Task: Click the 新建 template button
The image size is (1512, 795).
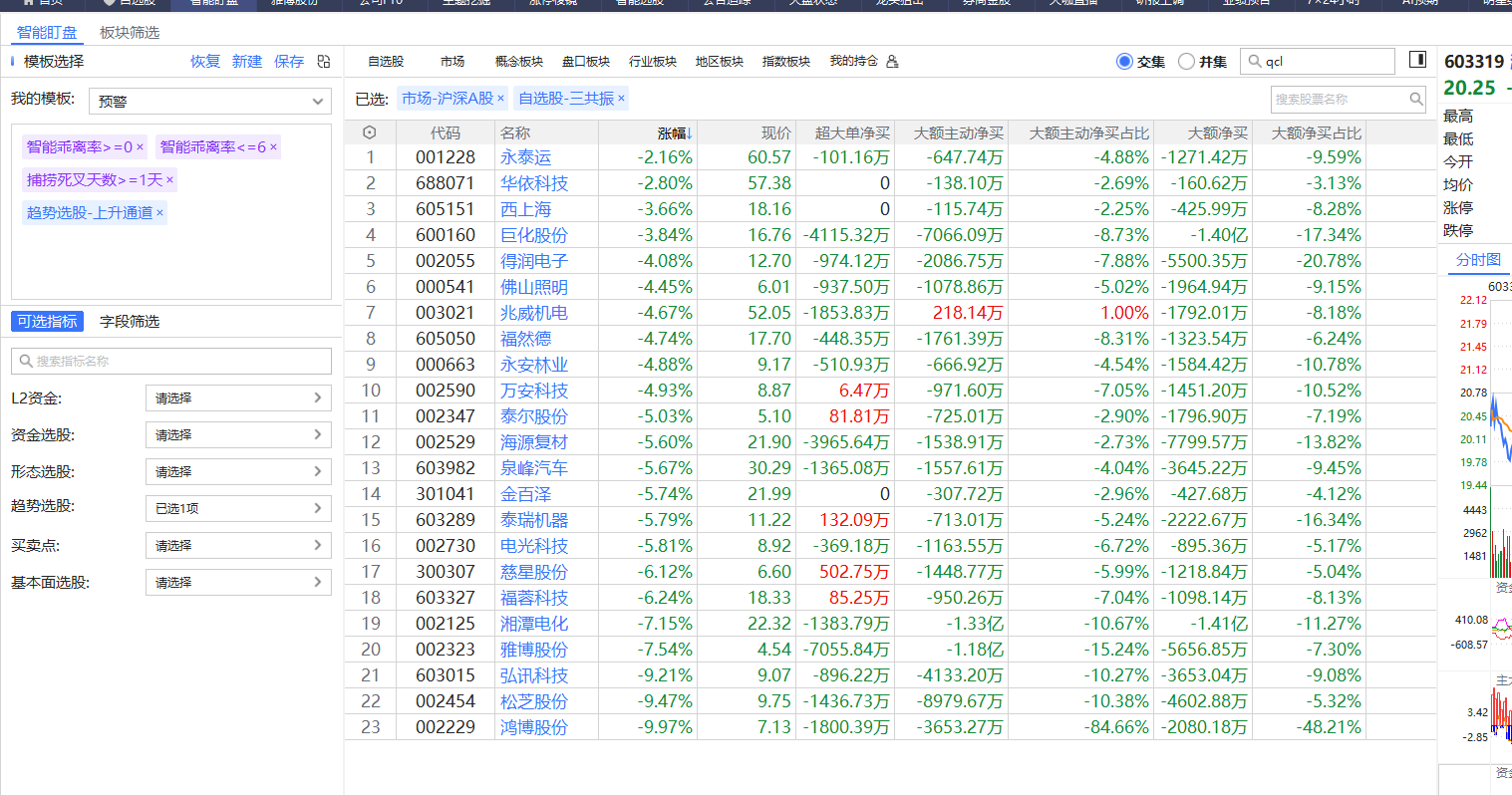Action: click(247, 62)
